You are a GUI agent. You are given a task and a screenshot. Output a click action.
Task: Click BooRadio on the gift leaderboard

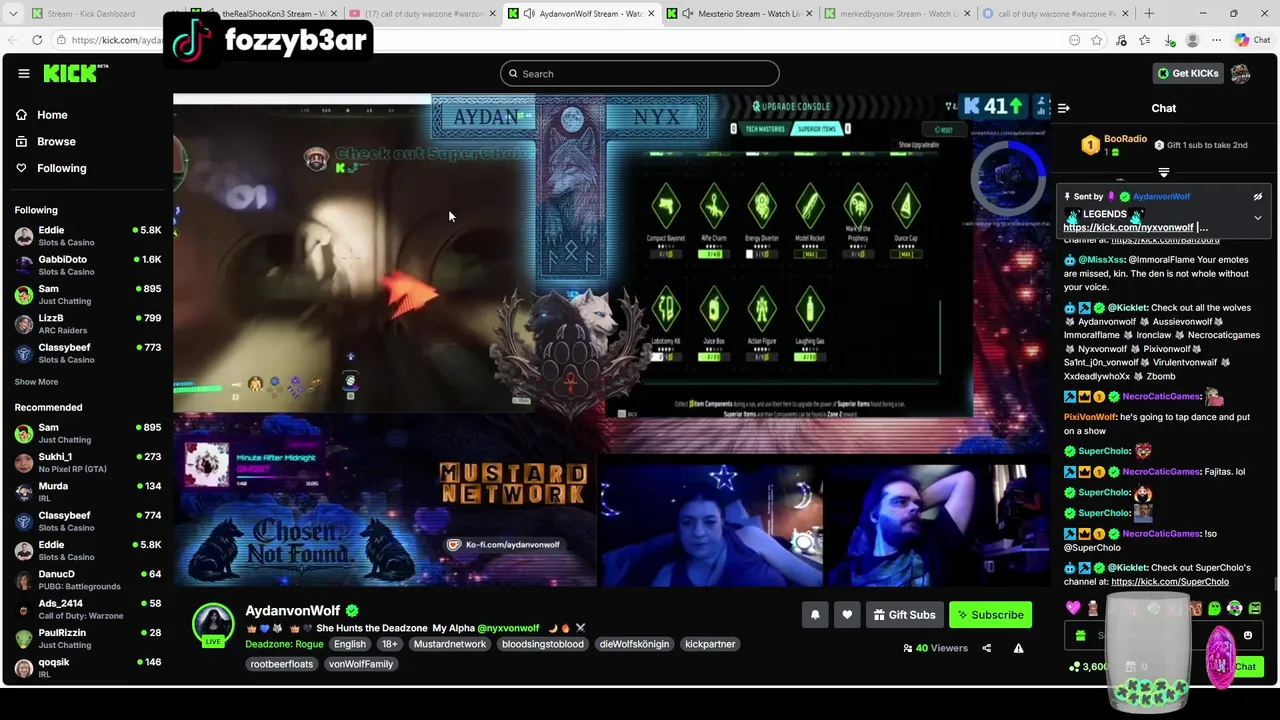1125,139
